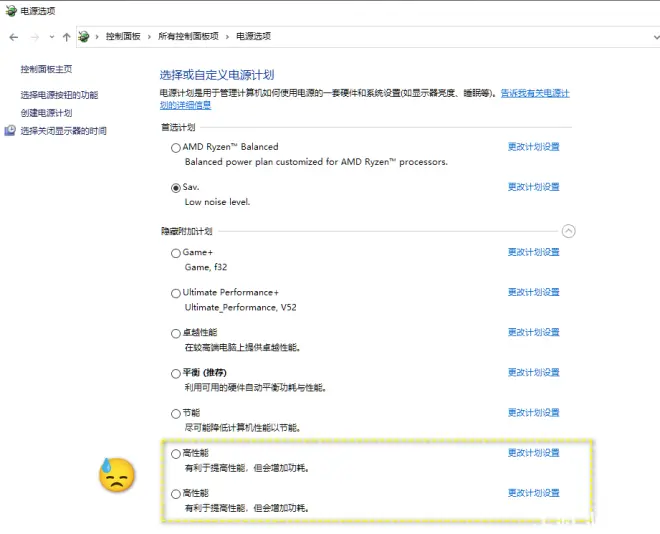Open the chevron after 所有控制面板项 in the breadcrumb
Image resolution: width=660 pixels, height=534 pixels.
coord(227,37)
